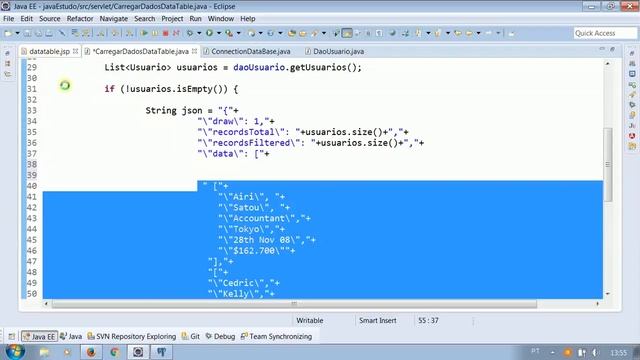This screenshot has height=360, width=640.
Task: Click the Run External Tools icon
Action: coord(229,33)
